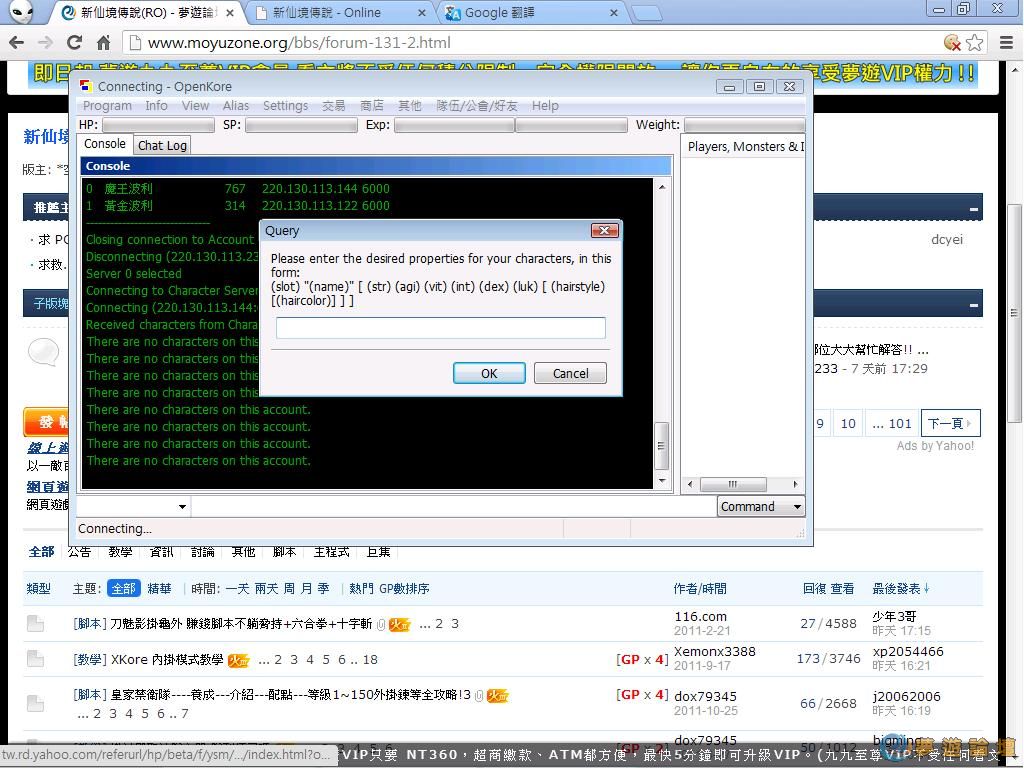Close the 新仙境傳說 - Online tab
Viewport: 1024px width, 768px height.
click(x=422, y=12)
